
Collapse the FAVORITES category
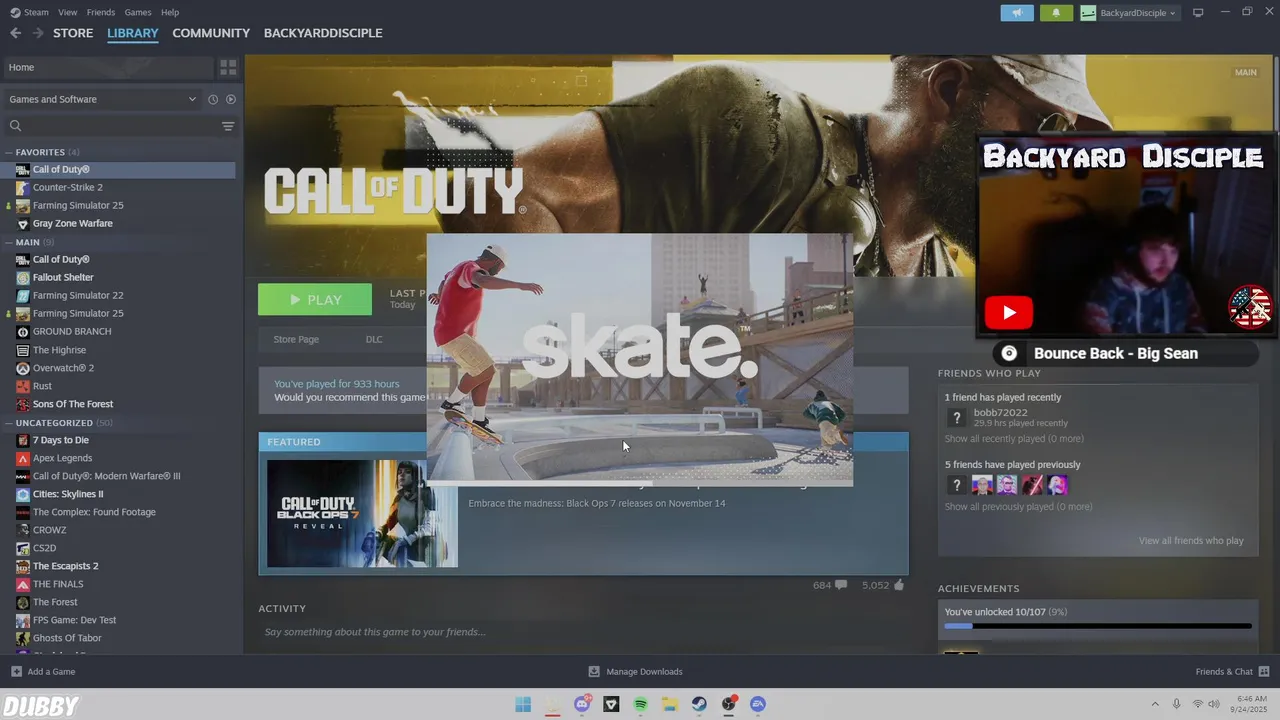click(8, 152)
